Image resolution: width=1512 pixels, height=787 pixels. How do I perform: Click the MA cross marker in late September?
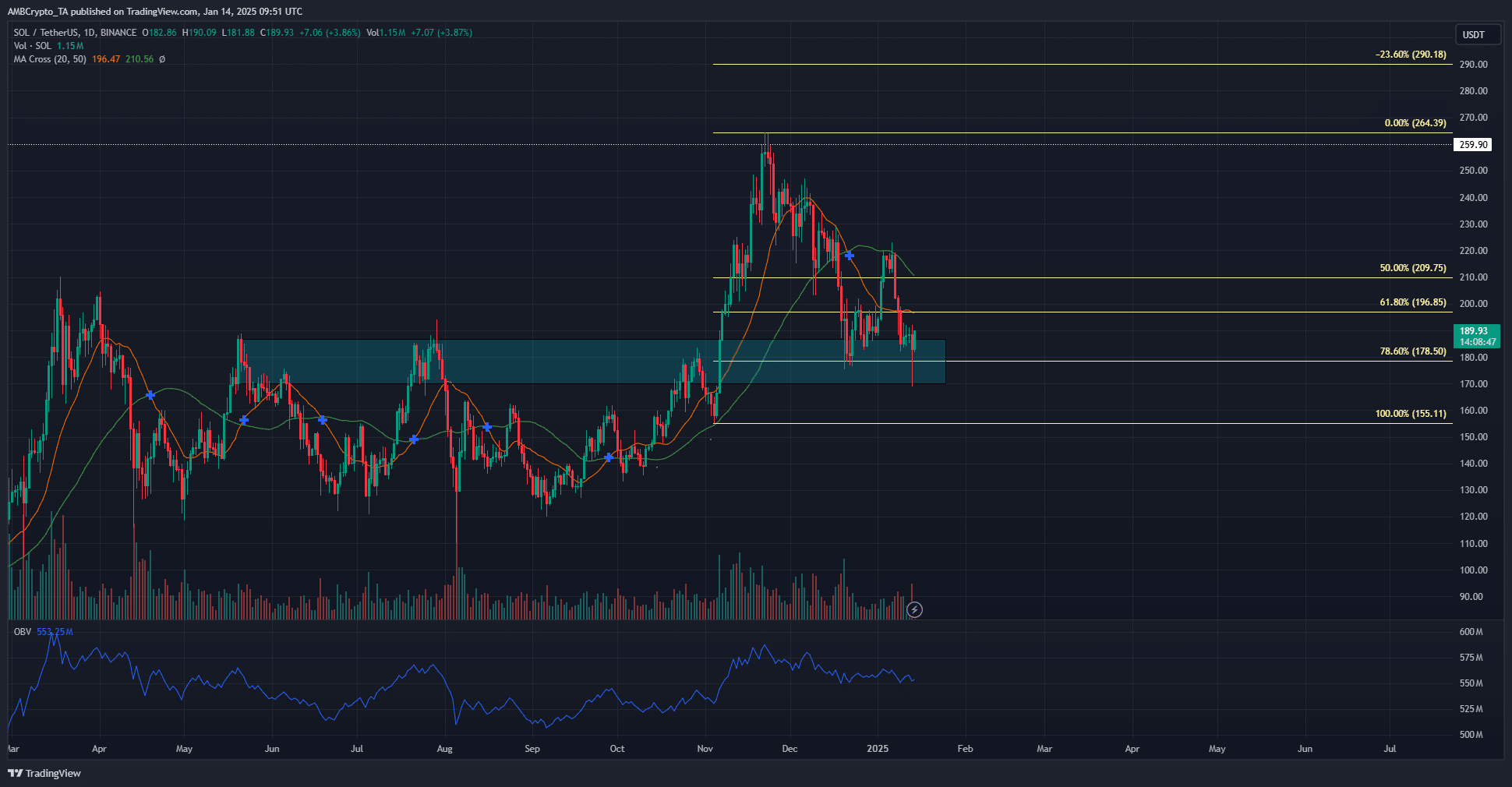pyautogui.click(x=609, y=457)
